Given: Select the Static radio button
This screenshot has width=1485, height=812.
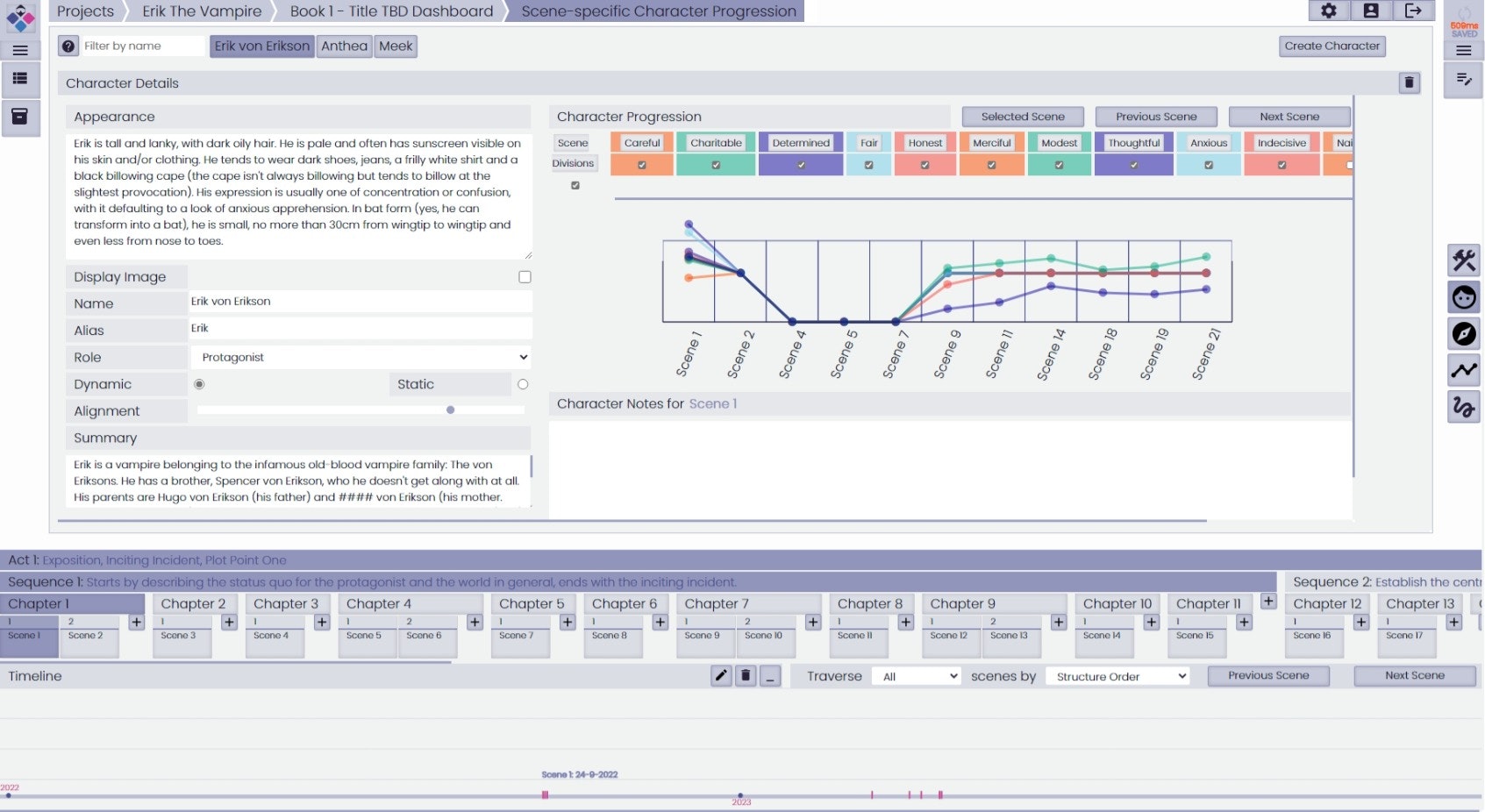Looking at the screenshot, I should click(523, 384).
